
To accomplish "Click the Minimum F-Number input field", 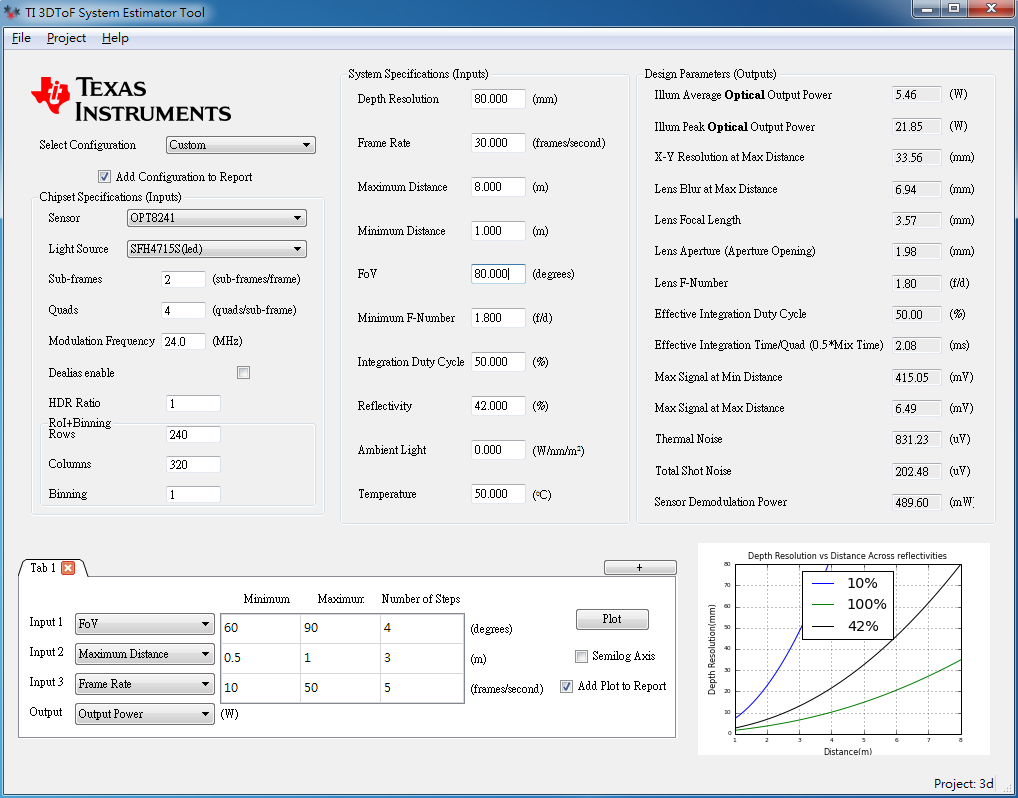I will (x=498, y=318).
